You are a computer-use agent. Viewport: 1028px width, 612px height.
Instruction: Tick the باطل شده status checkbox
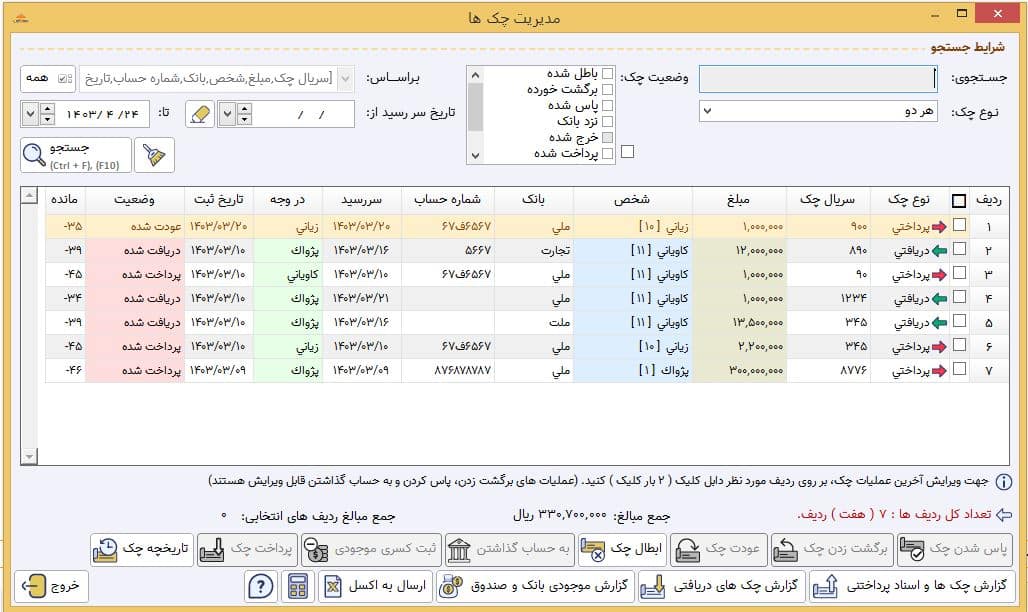pos(608,73)
